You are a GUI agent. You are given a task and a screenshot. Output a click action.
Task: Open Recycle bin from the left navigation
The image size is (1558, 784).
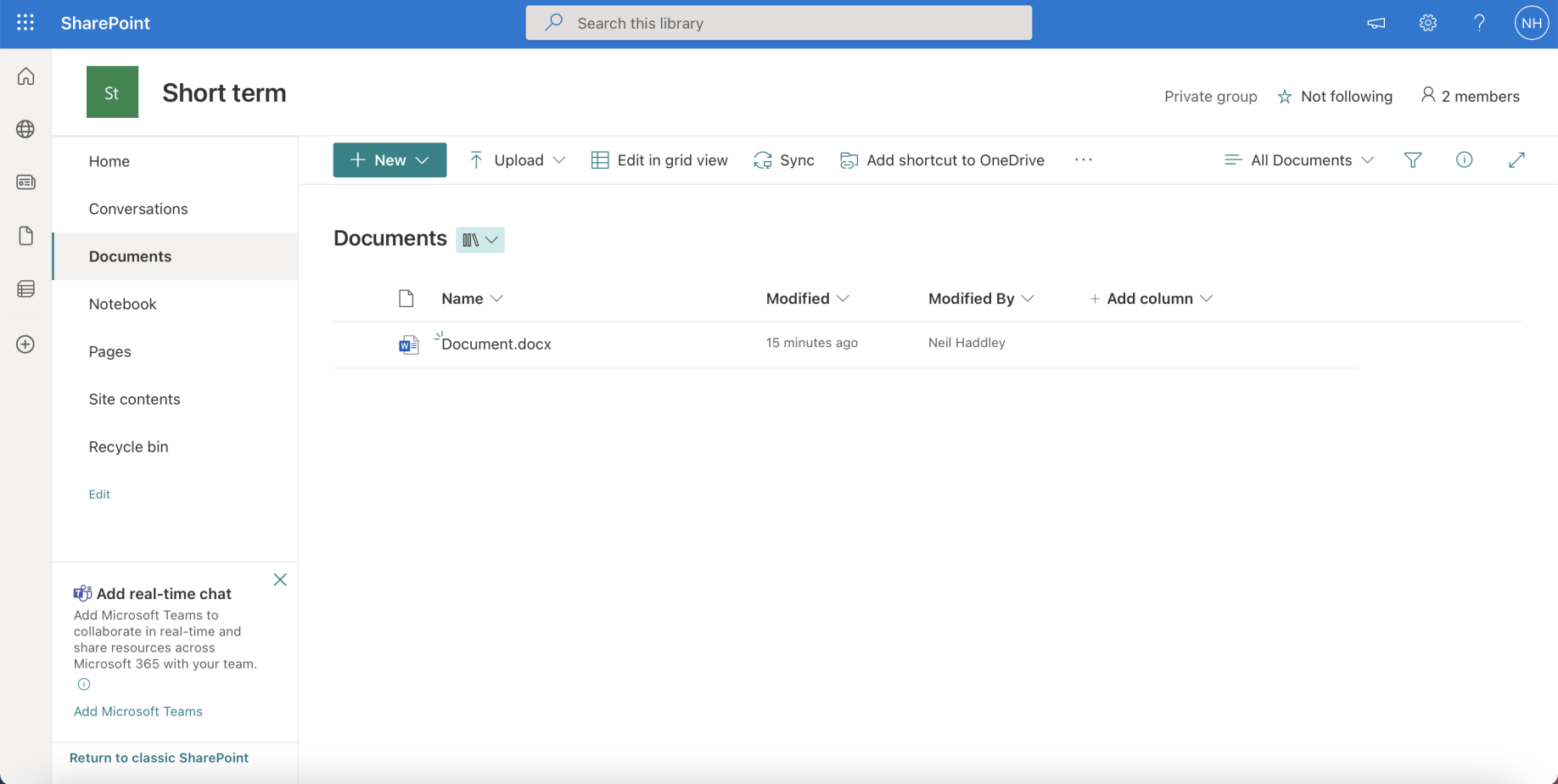pos(128,446)
